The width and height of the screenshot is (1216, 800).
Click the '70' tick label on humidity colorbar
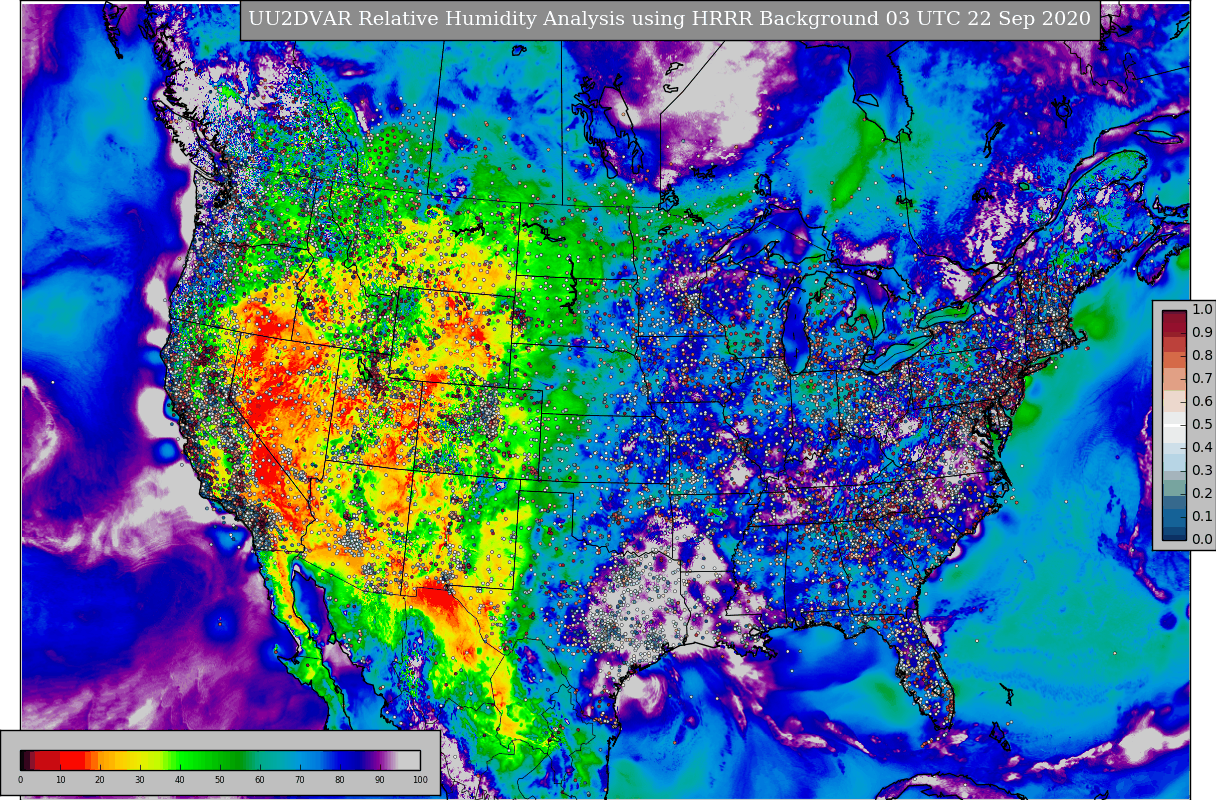point(300,780)
